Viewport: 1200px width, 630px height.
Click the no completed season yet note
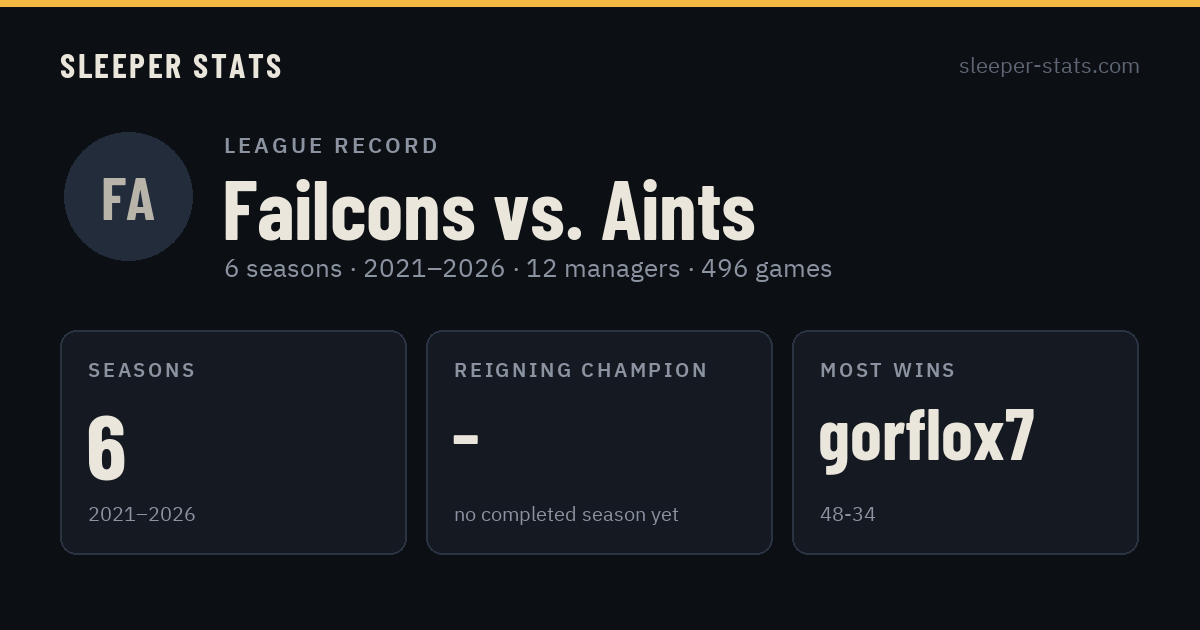point(566,515)
